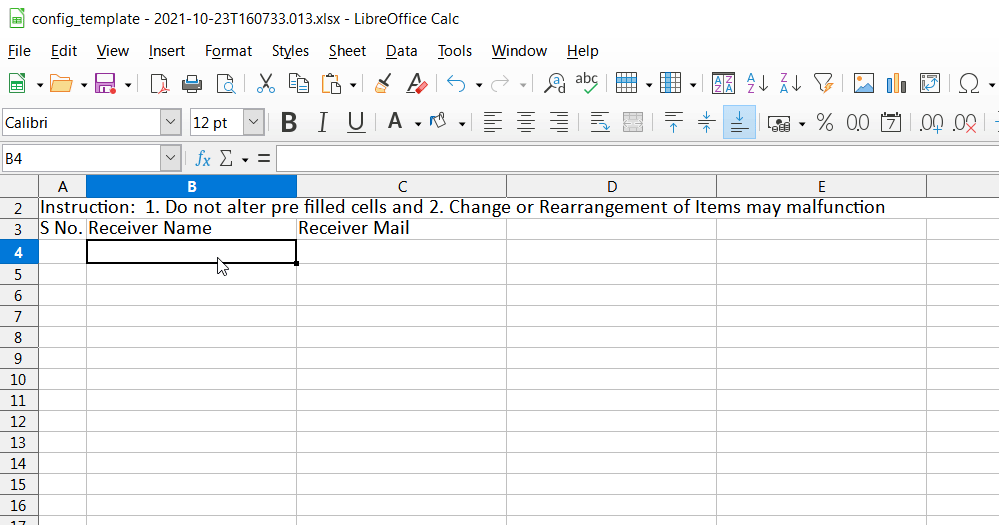Click the AutoFilter funnel icon
Viewport: 999px width, 525px height.
[823, 84]
